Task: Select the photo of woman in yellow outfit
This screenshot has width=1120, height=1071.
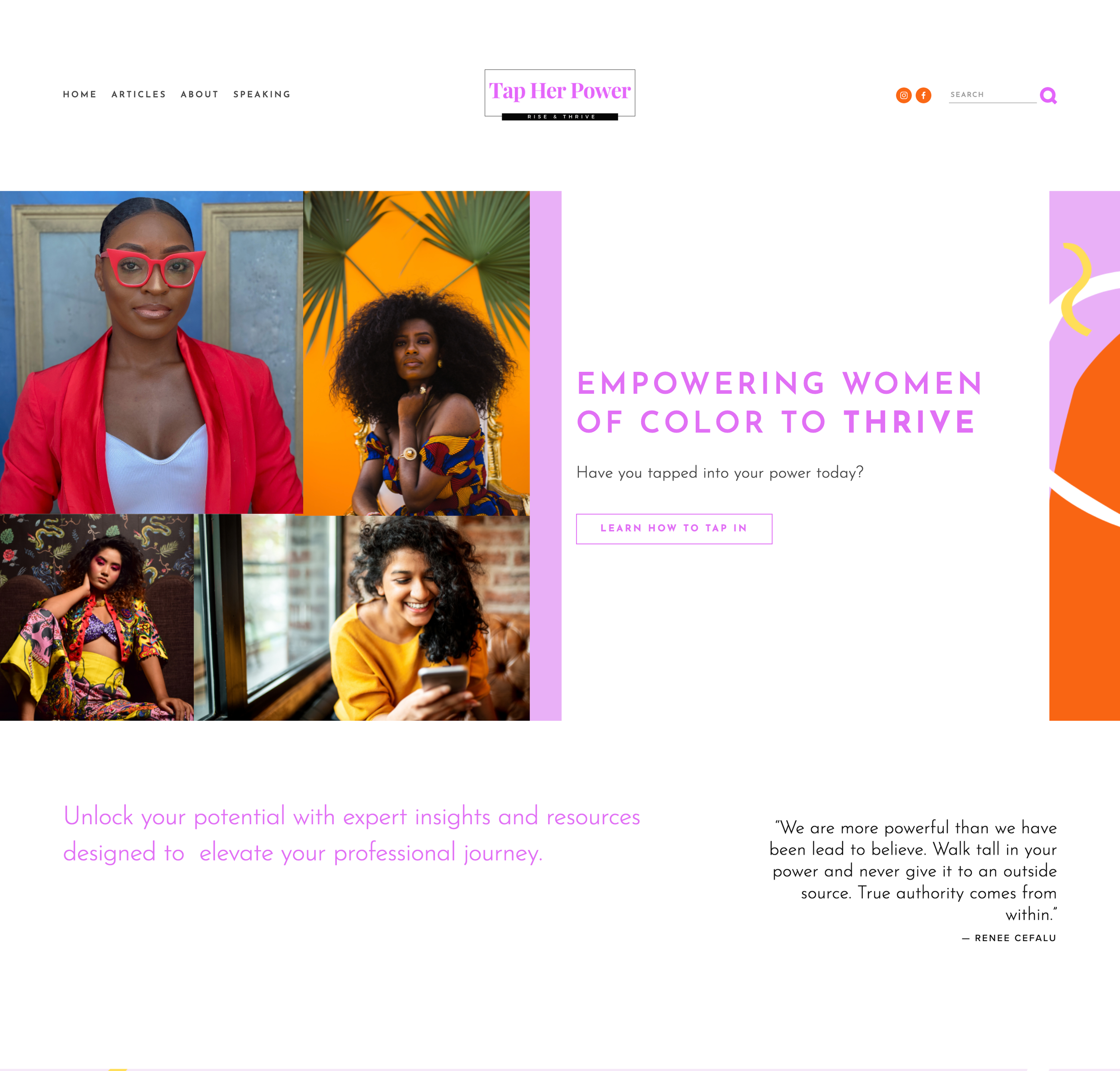Action: coord(96,617)
